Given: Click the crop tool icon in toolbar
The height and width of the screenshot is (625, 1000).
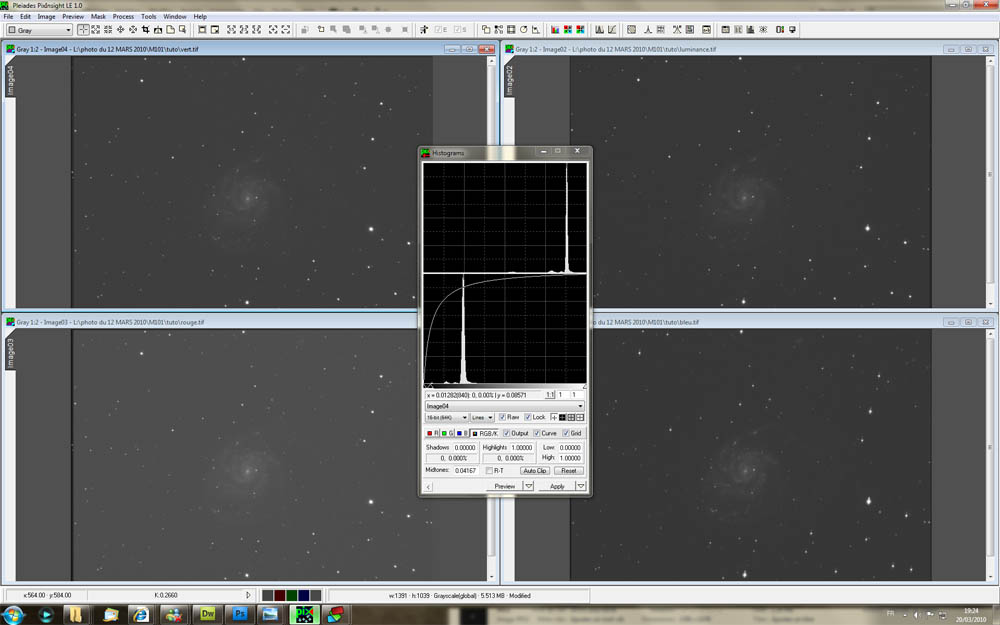Looking at the screenshot, I should [147, 30].
